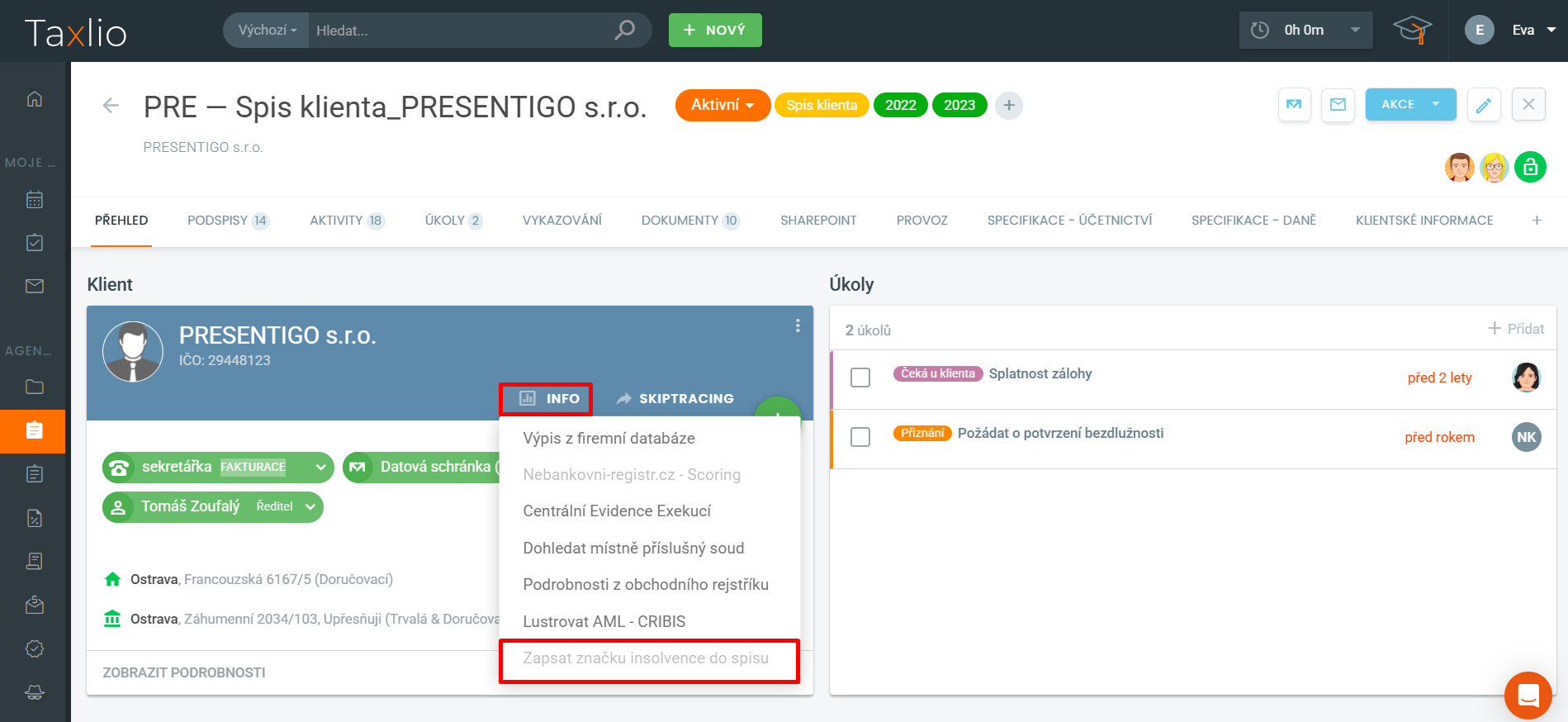Image resolution: width=1568 pixels, height=722 pixels.
Task: Open the open-envelope mailbox icon in sidebar
Action: pos(35,605)
